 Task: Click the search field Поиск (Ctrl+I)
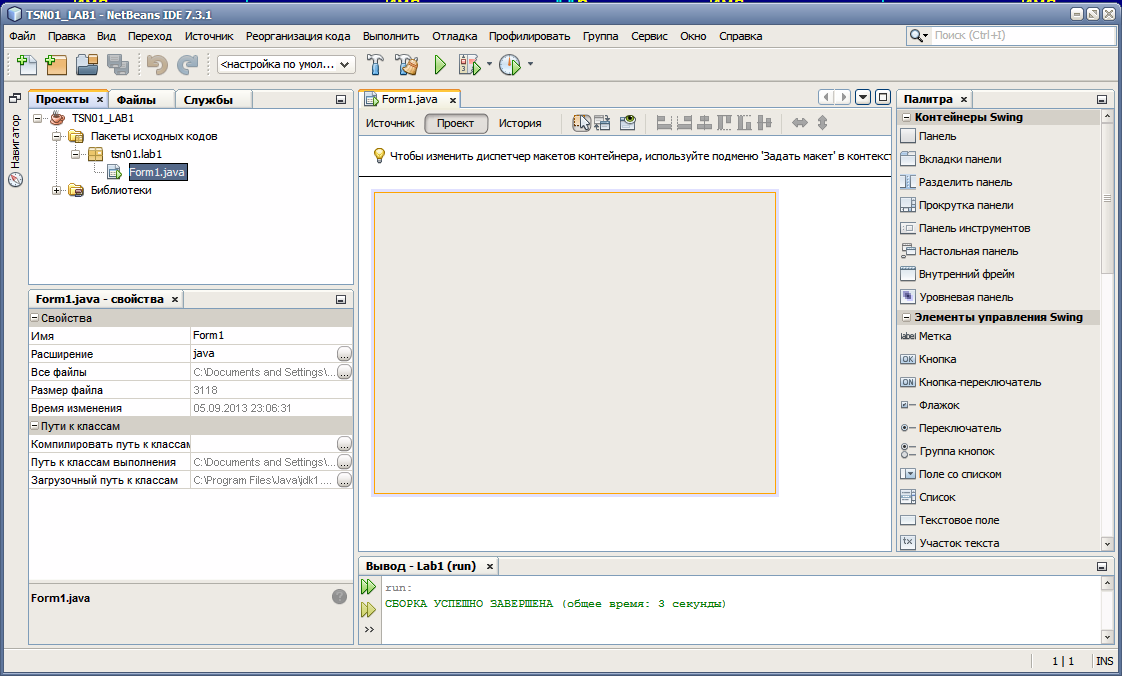[1022, 36]
